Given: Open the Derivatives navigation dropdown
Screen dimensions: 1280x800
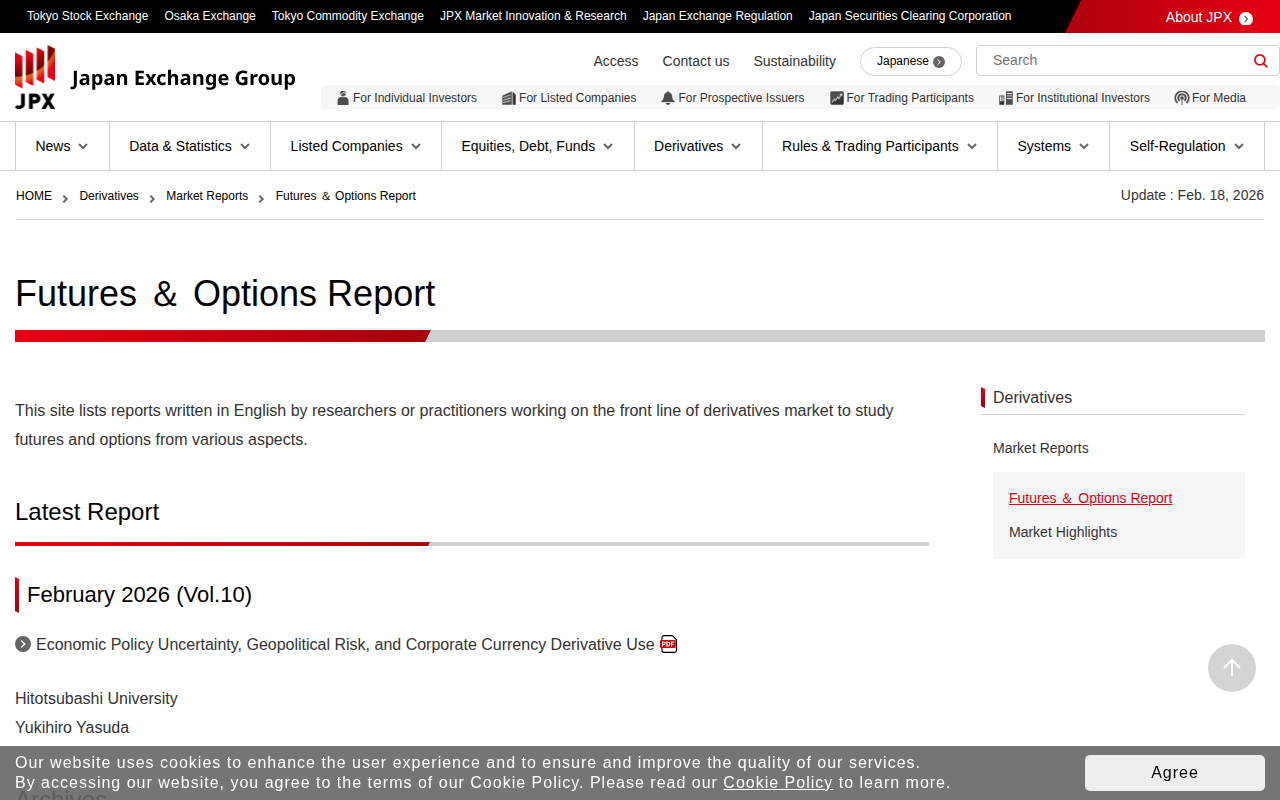Looking at the screenshot, I should (x=697, y=146).
